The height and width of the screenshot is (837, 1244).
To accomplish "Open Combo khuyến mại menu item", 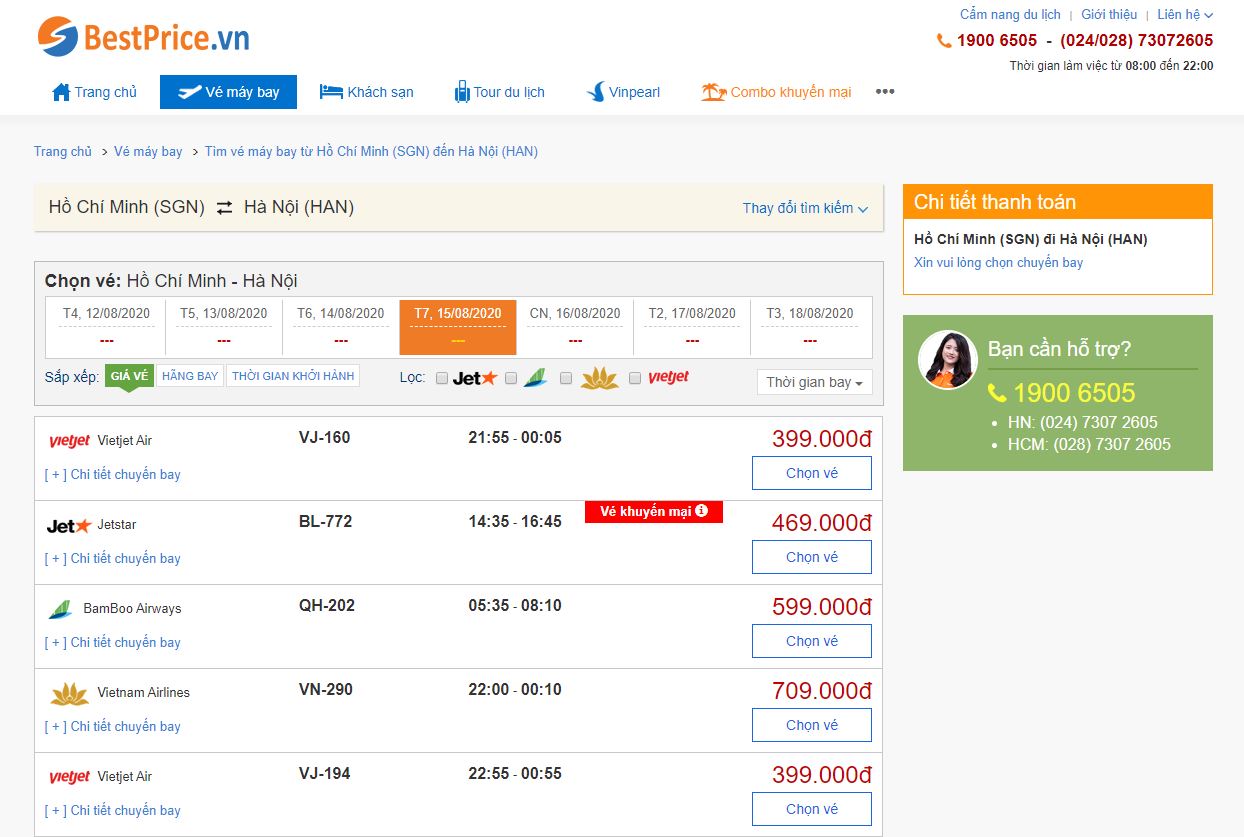I will click(776, 92).
